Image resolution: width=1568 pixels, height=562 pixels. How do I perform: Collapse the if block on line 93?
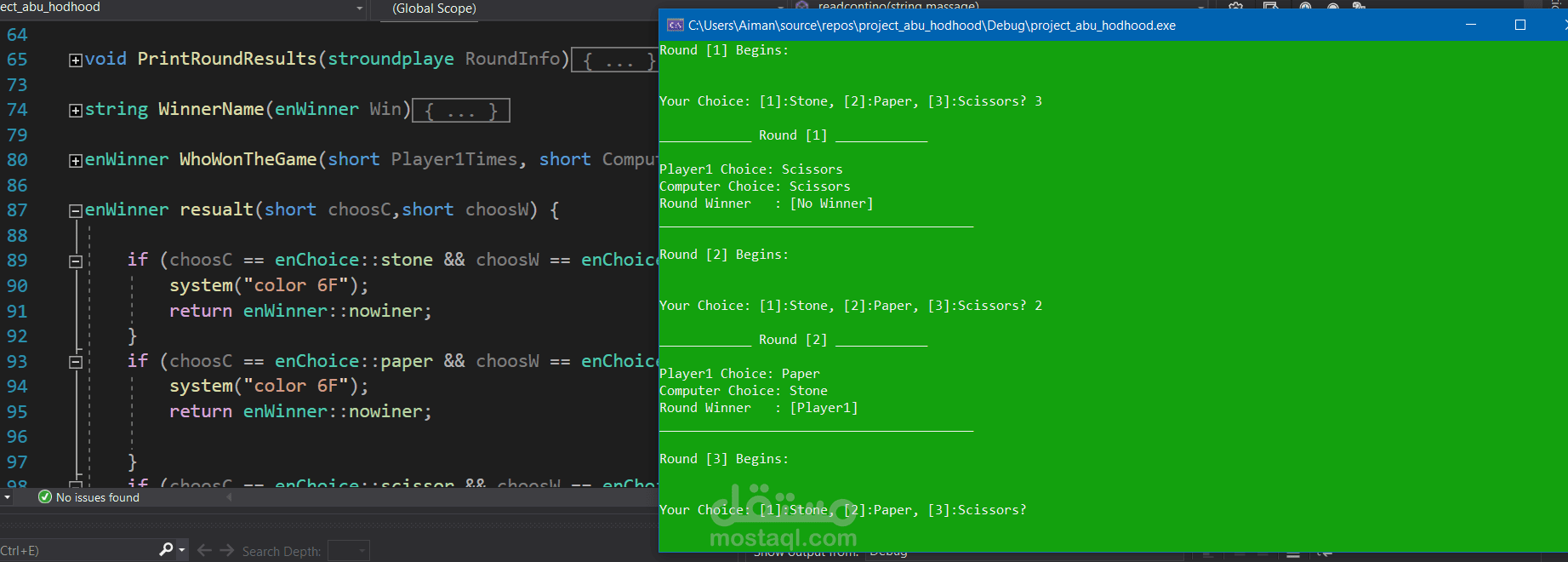[x=76, y=362]
